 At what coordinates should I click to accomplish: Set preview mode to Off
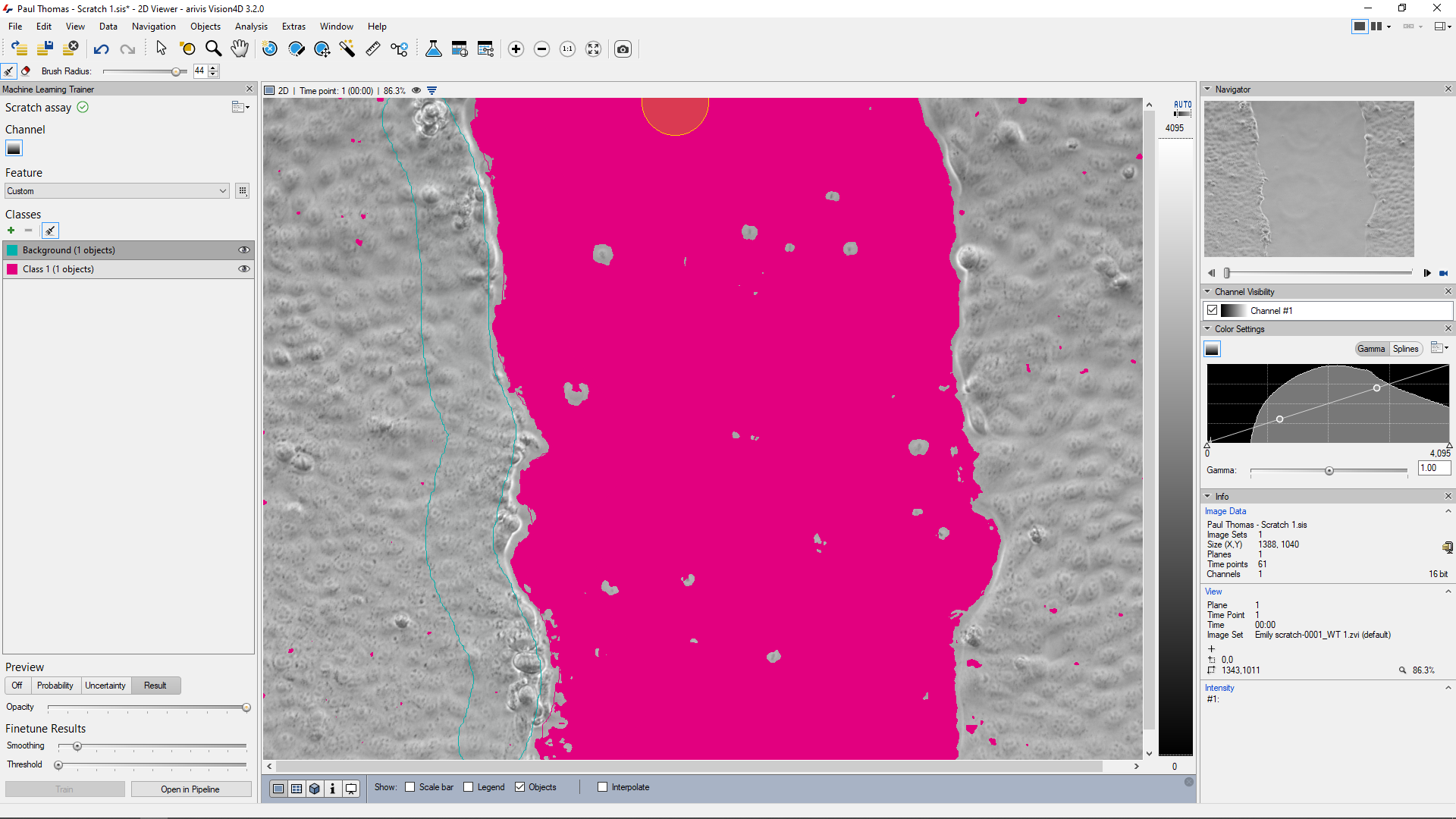17,686
